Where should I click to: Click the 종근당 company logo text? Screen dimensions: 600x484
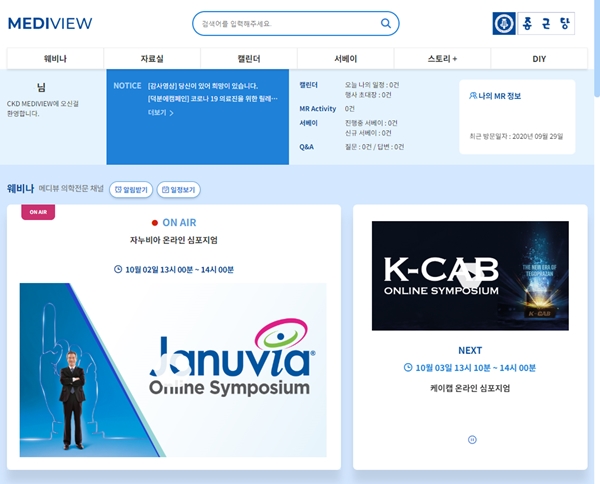click(546, 23)
